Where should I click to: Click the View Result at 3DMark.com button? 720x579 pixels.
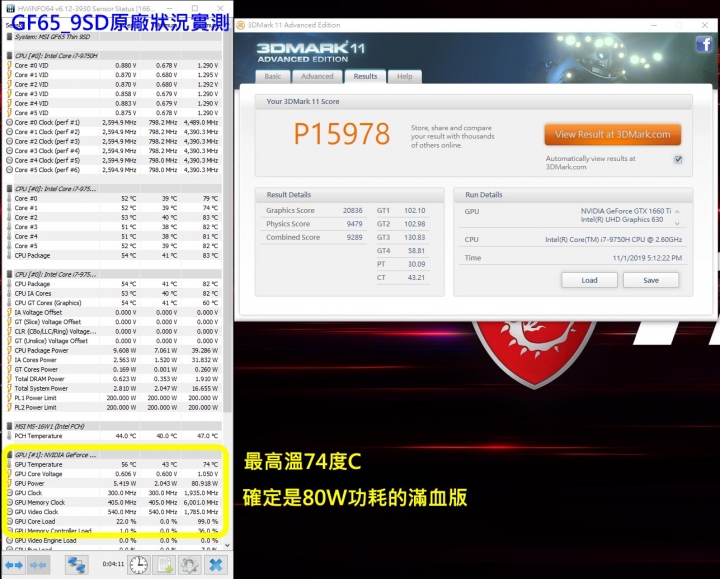tap(613, 135)
